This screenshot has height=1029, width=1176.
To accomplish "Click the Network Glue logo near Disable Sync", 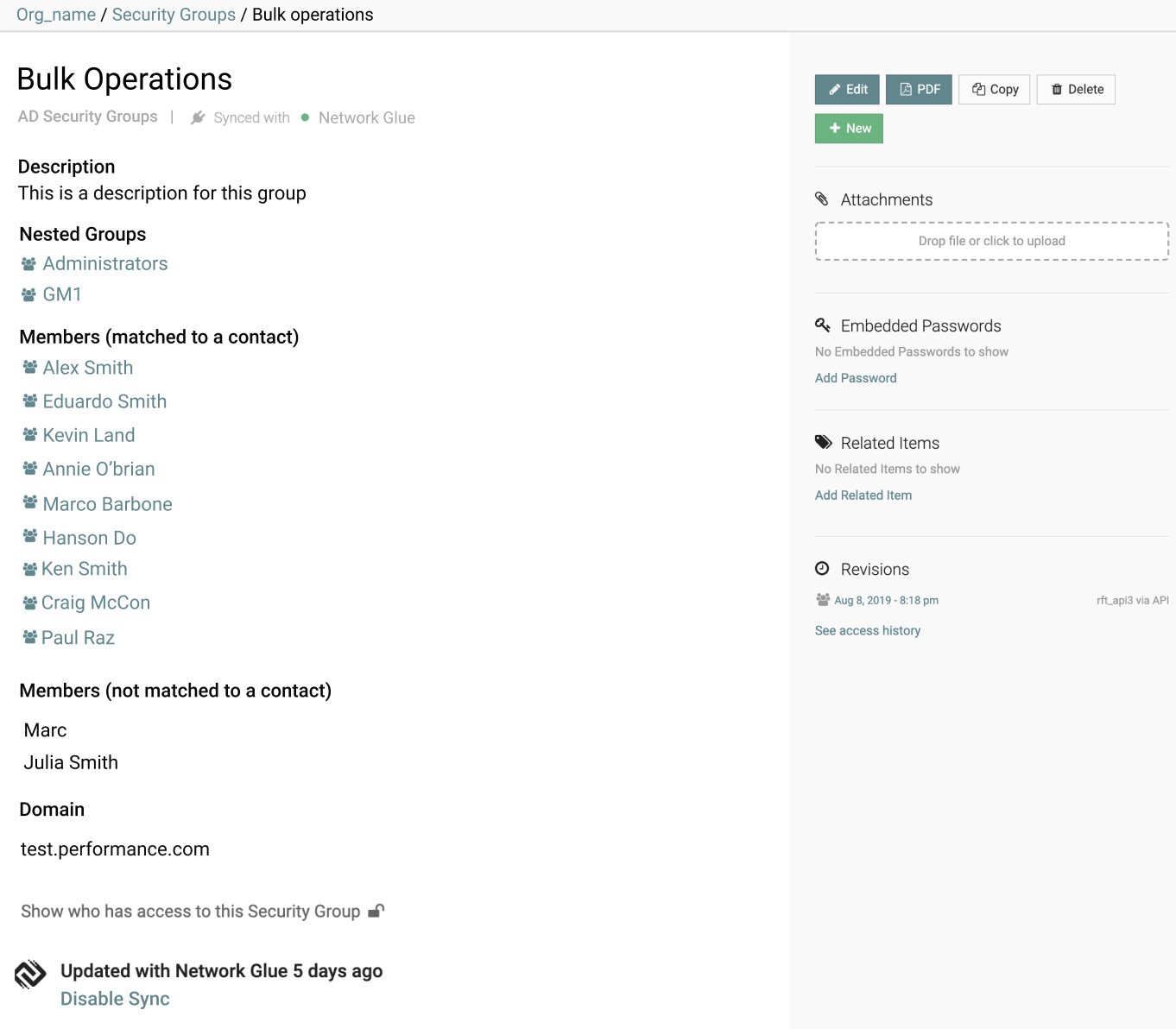I will pos(30,974).
